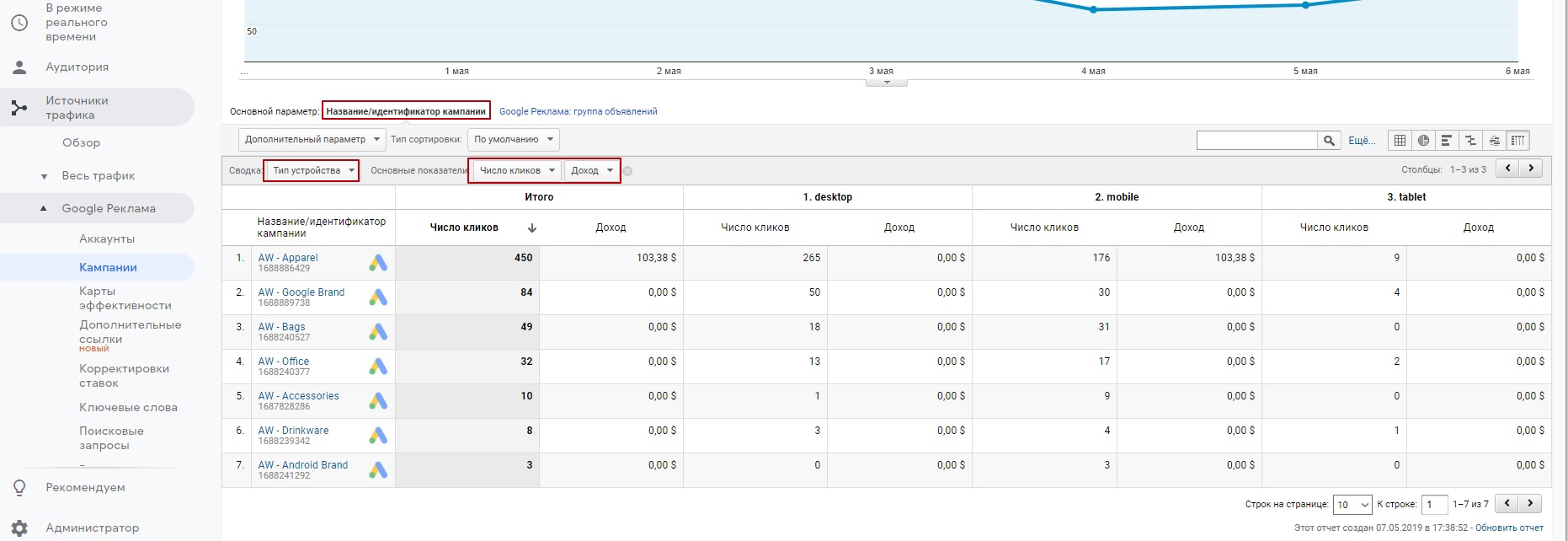Open Аккаунты under Google Реклама
1568x541 pixels.
[x=107, y=239]
